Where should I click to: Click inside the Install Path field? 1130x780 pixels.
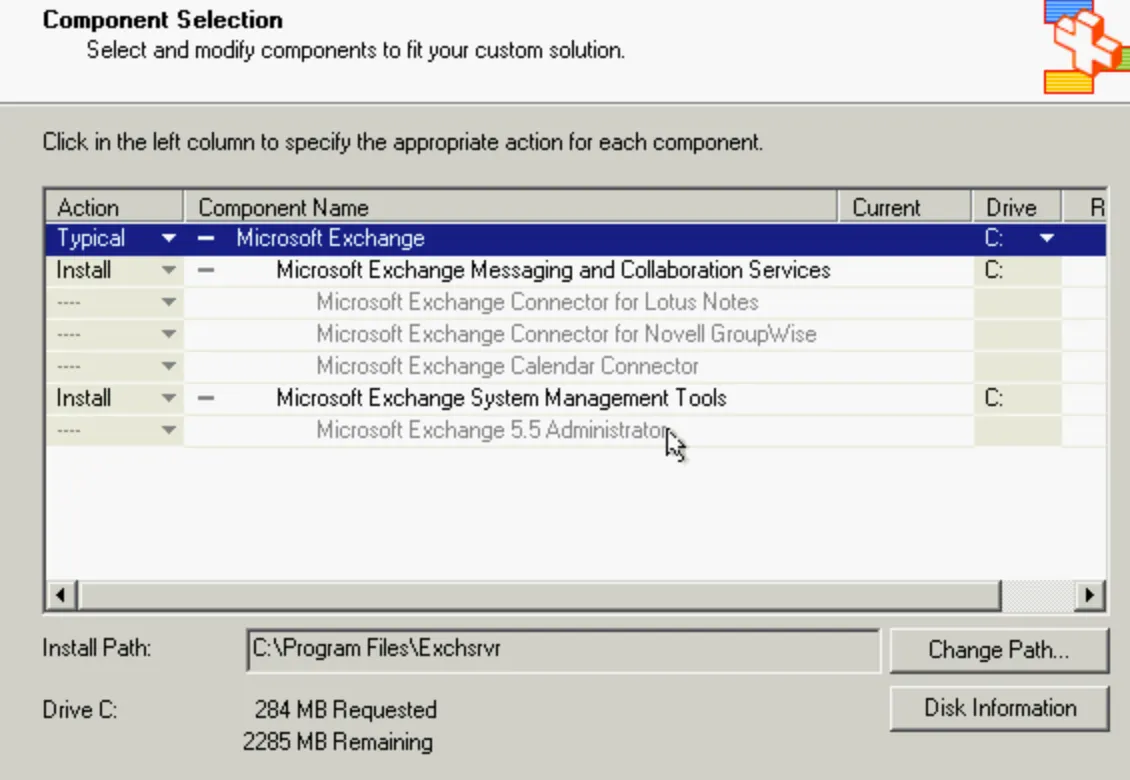(560, 650)
